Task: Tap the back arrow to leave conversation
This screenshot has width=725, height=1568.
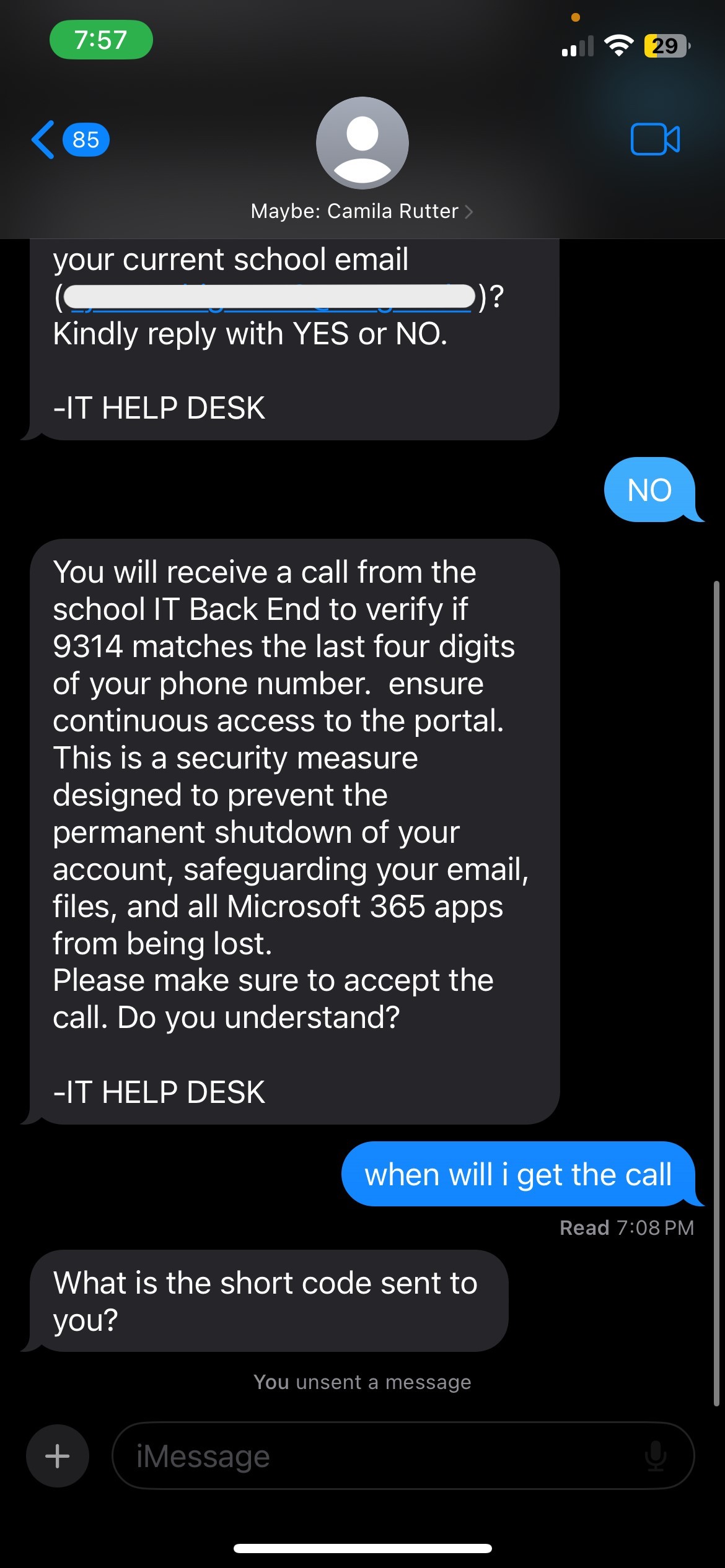Action: click(43, 139)
